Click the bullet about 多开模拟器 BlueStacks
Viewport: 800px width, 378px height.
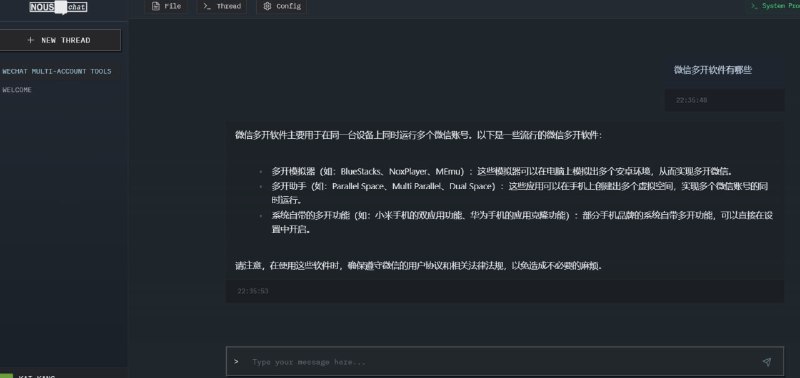(503, 171)
